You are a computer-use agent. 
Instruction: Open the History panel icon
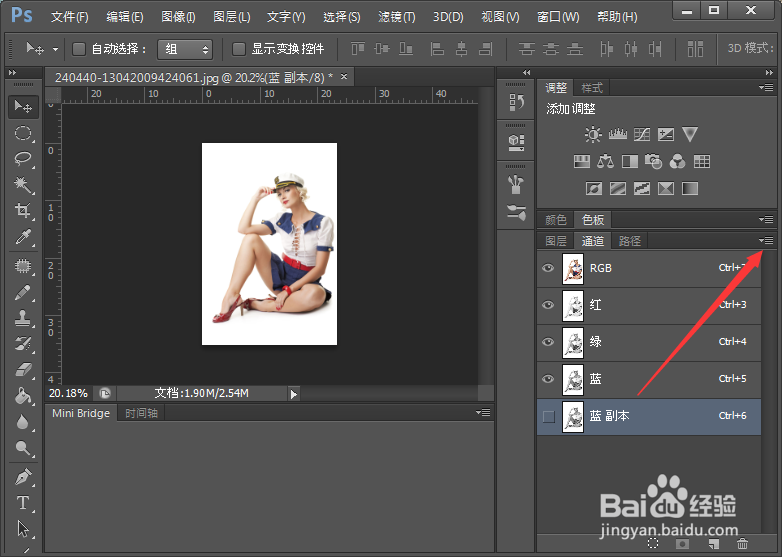516,102
